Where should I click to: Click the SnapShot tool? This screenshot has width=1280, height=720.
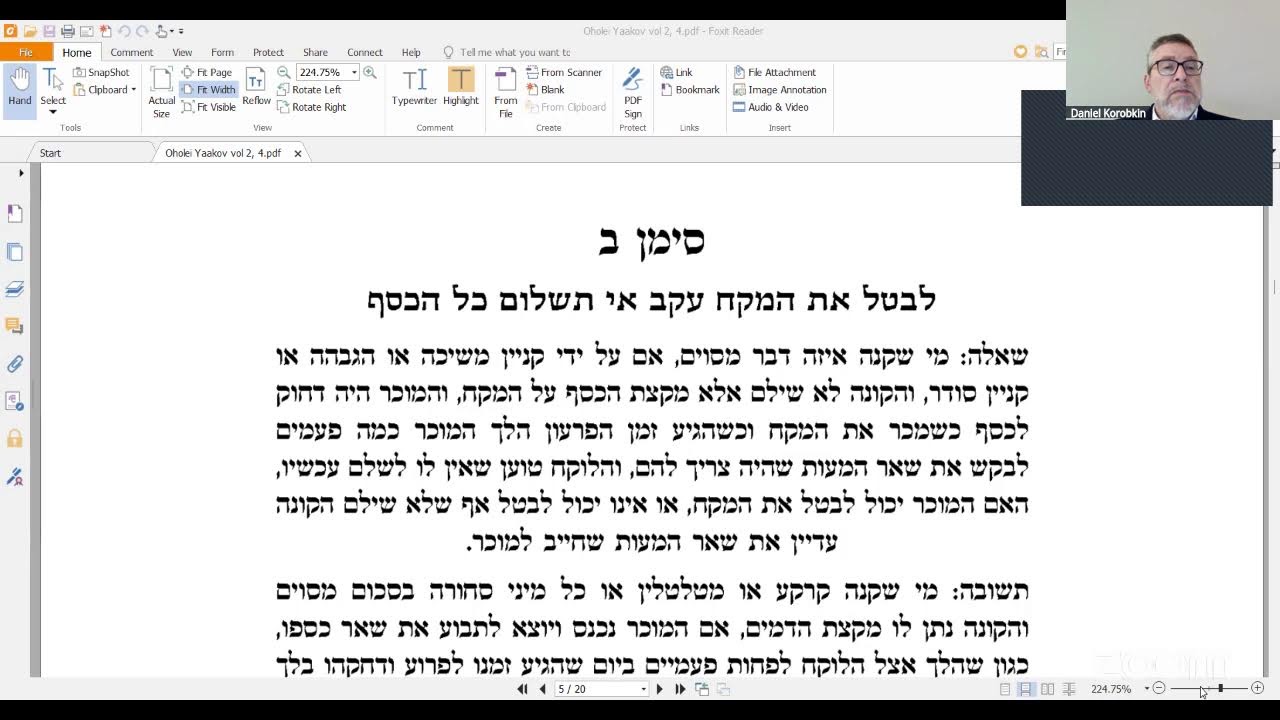pyautogui.click(x=101, y=72)
